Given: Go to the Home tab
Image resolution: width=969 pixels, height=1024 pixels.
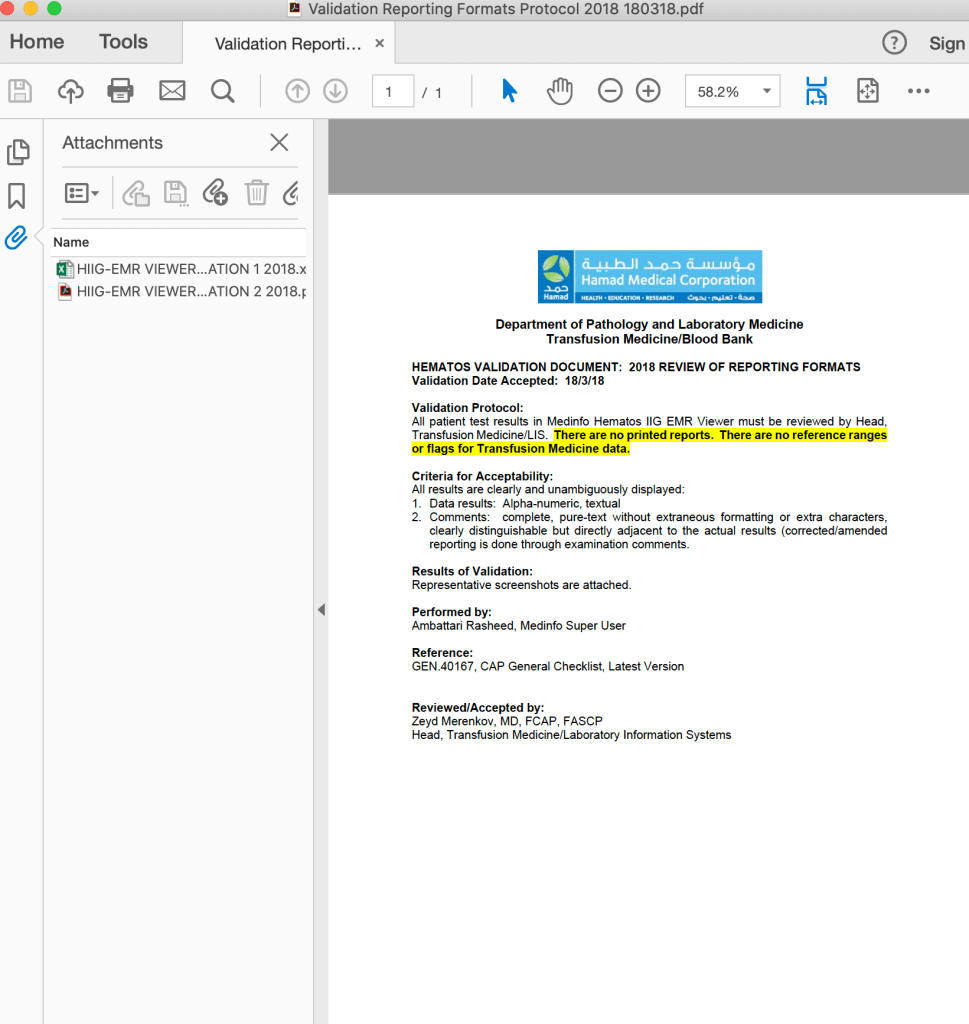Looking at the screenshot, I should 37,42.
